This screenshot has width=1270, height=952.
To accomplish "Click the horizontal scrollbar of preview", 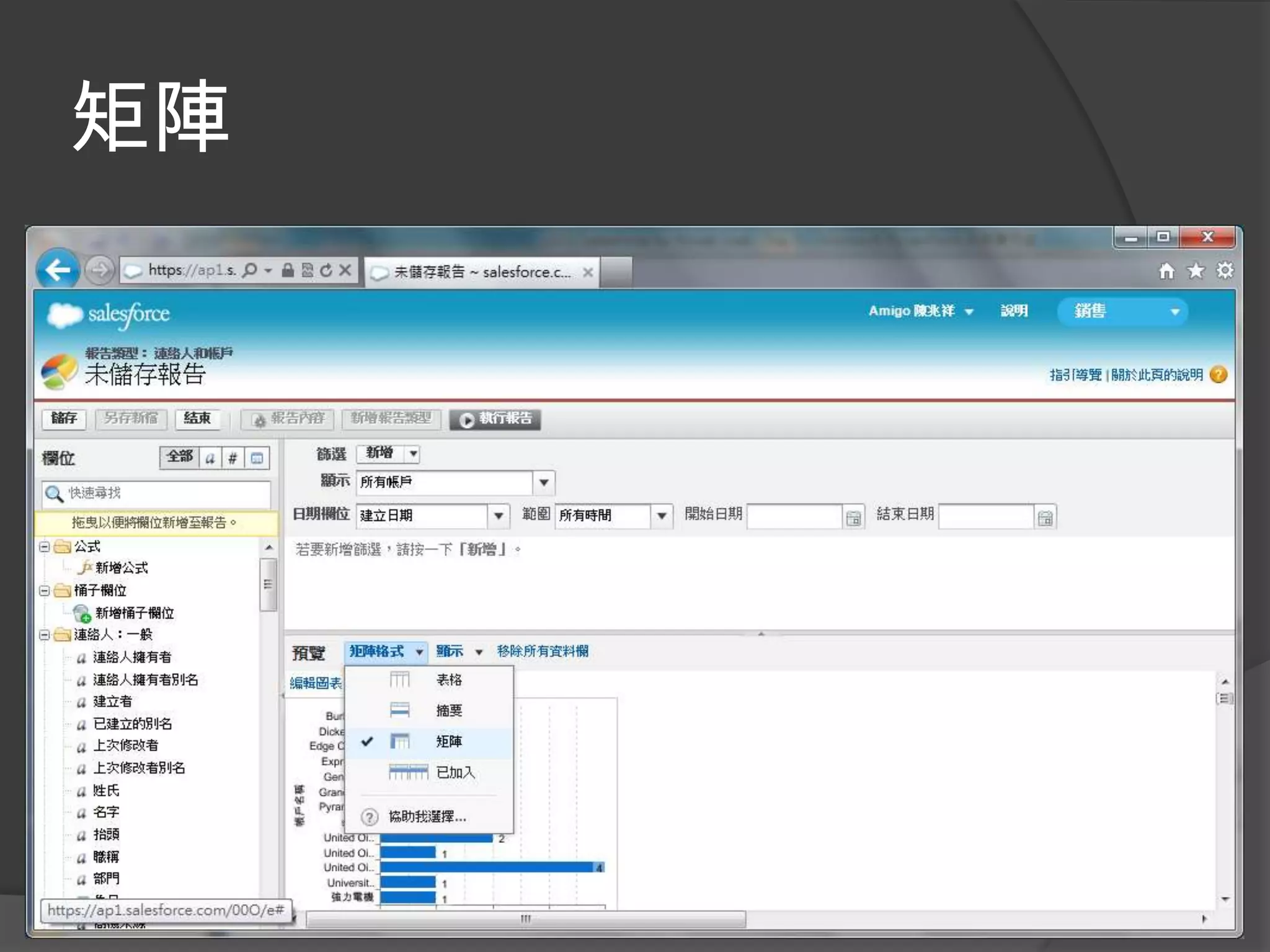I will pyautogui.click(x=525, y=919).
